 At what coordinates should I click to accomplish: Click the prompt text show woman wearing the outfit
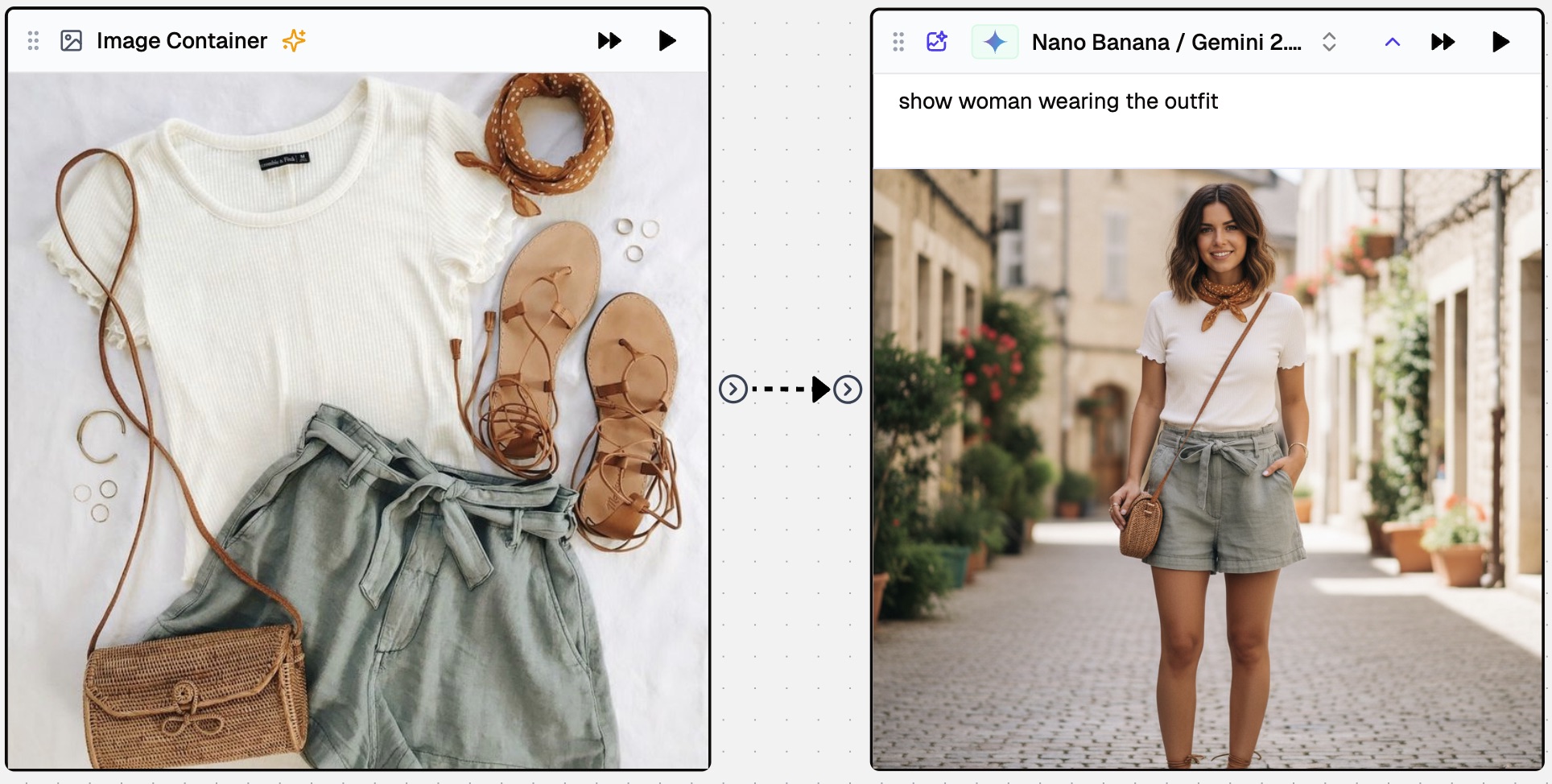click(1059, 101)
